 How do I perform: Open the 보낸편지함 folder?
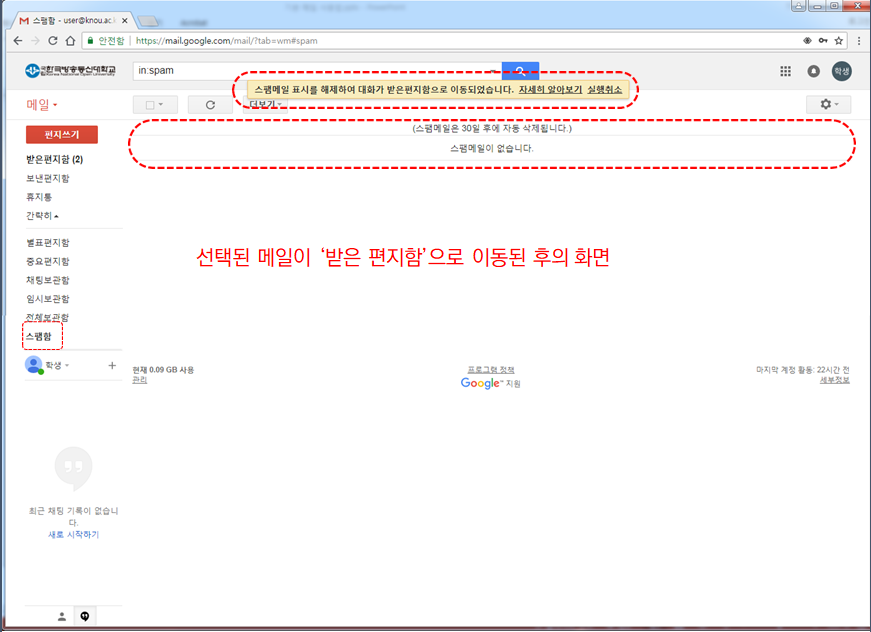click(48, 178)
